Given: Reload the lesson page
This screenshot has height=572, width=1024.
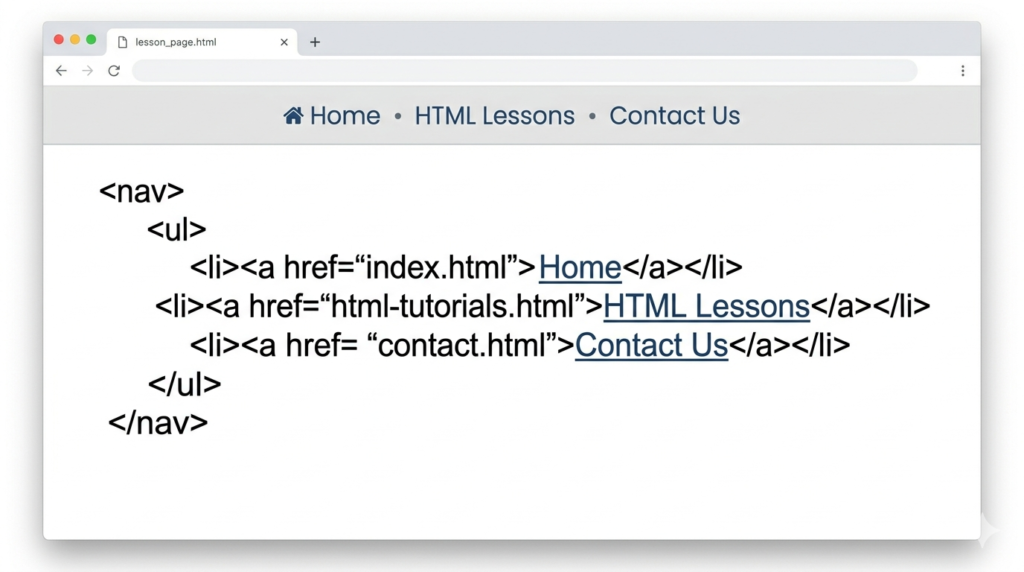Looking at the screenshot, I should (x=114, y=71).
